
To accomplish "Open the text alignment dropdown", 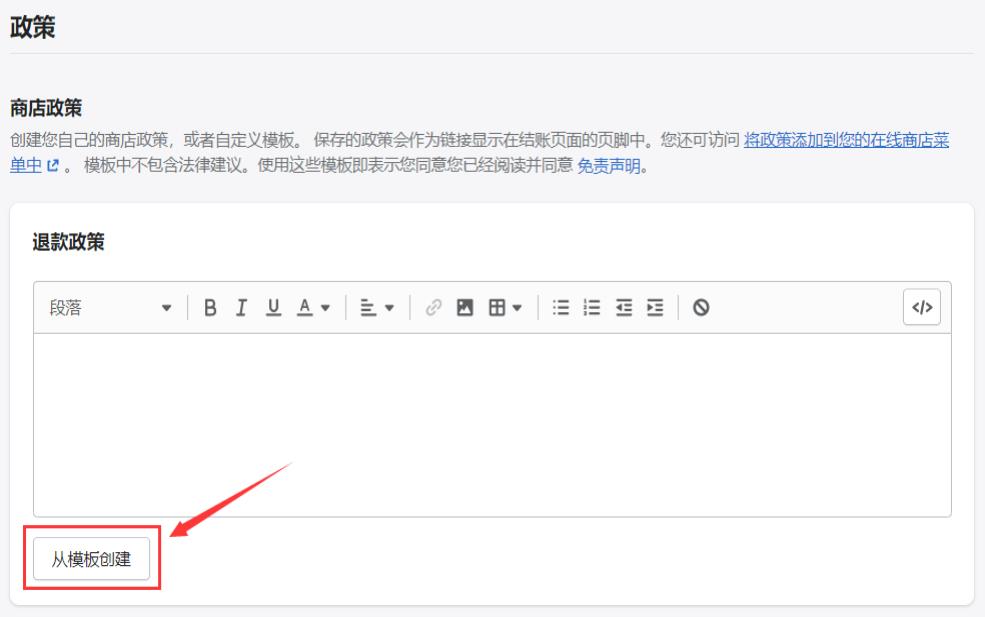I will point(377,308).
